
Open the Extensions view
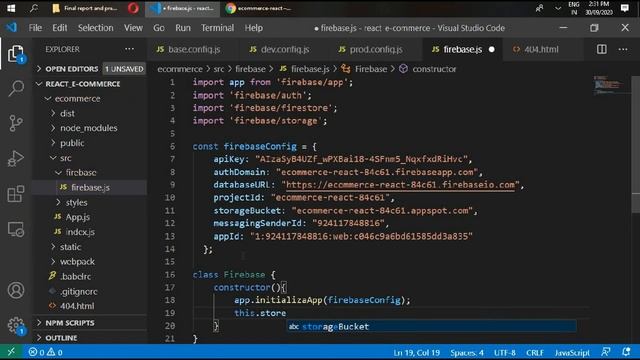[16, 194]
